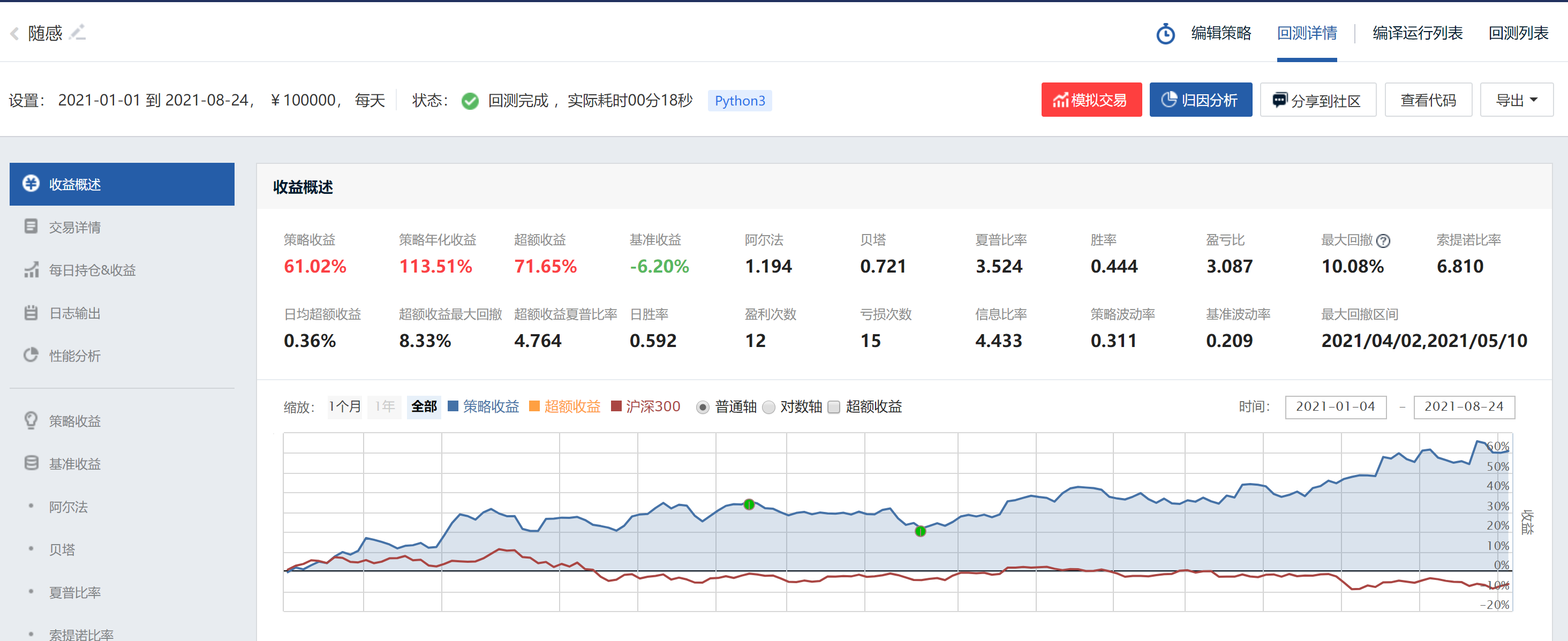Screen dimensions: 1568x641
Task: Select the 普通轴 radio button
Action: 703,407
